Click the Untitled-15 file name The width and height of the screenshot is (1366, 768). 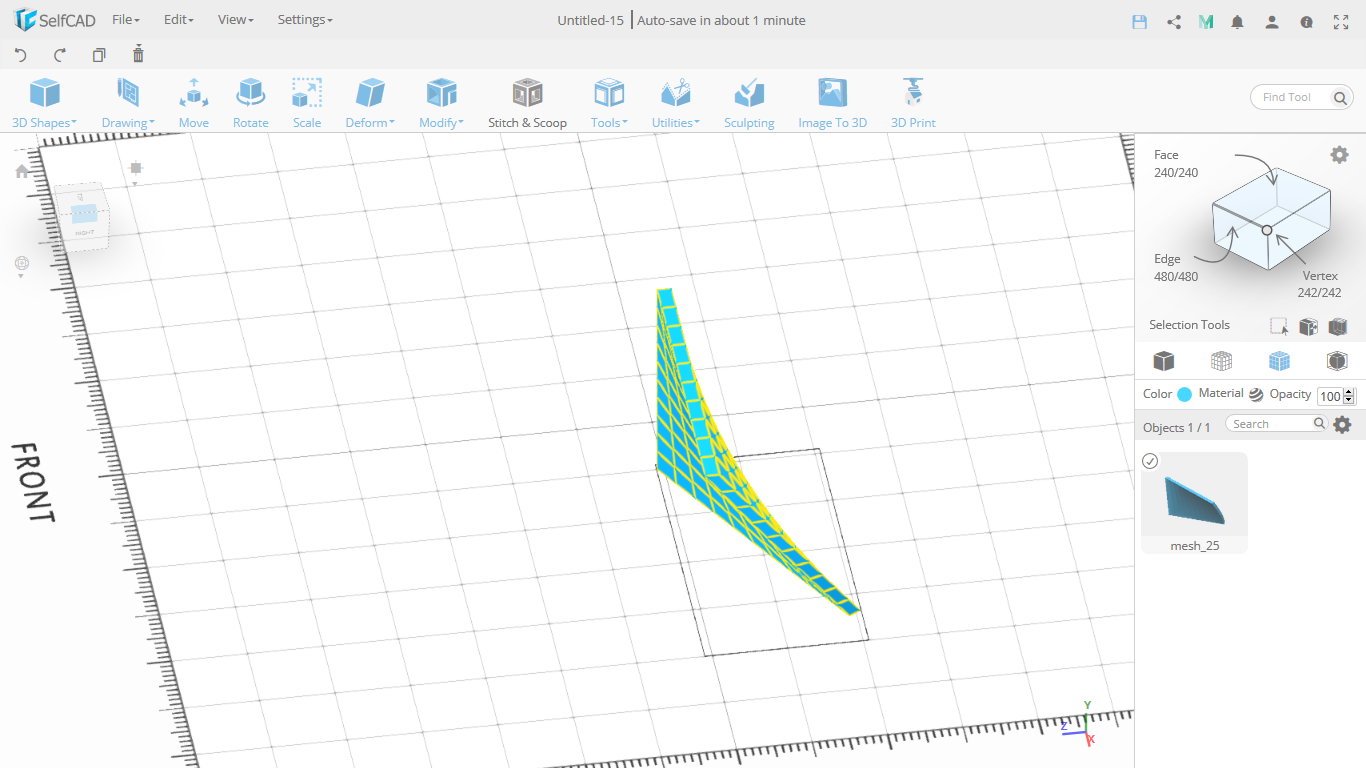(590, 20)
